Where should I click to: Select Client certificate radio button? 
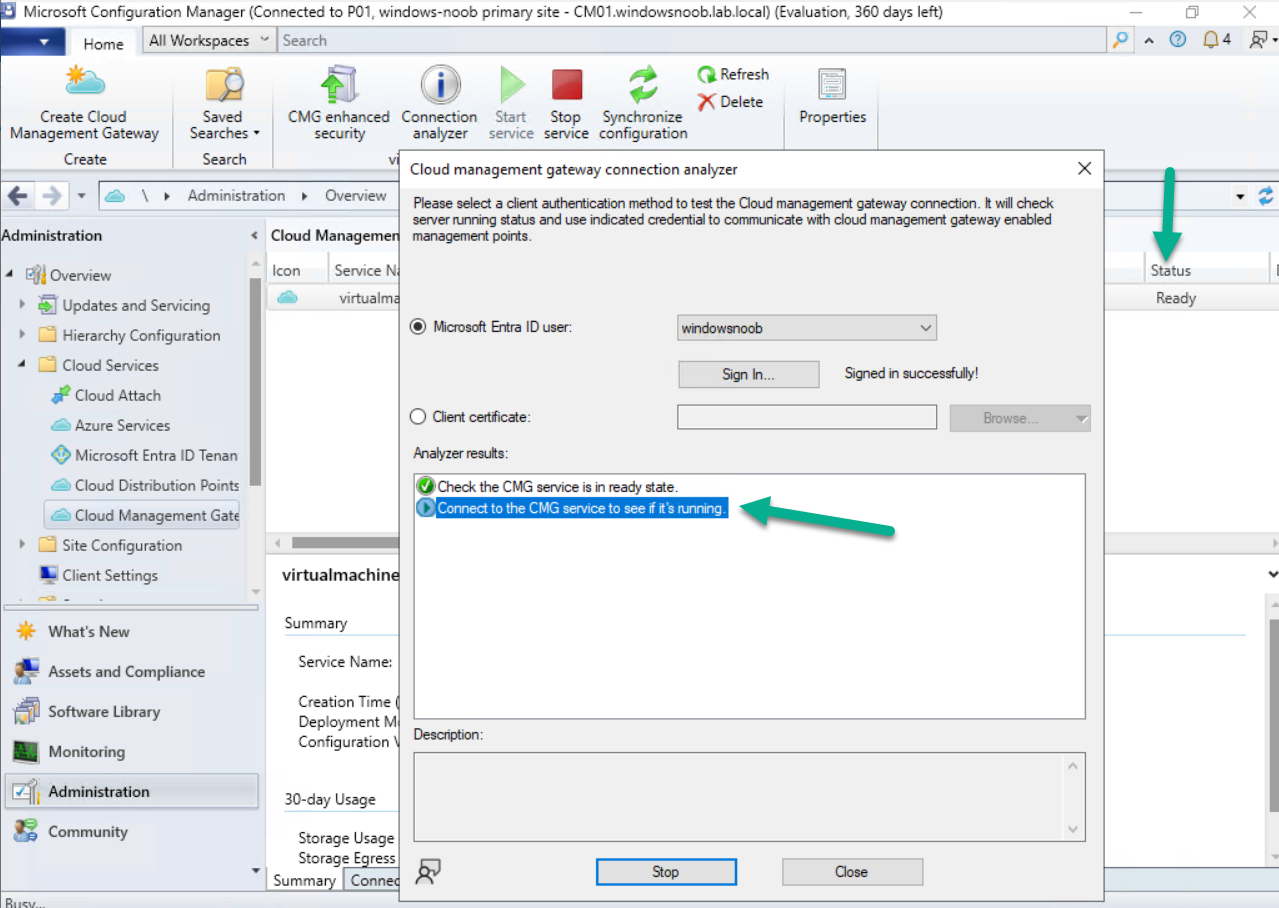click(x=419, y=417)
